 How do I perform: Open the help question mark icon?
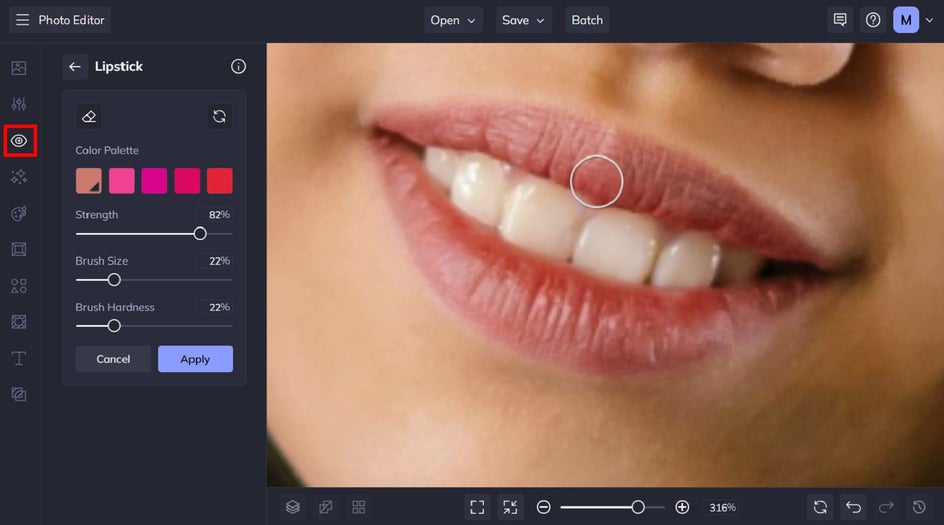(873, 20)
